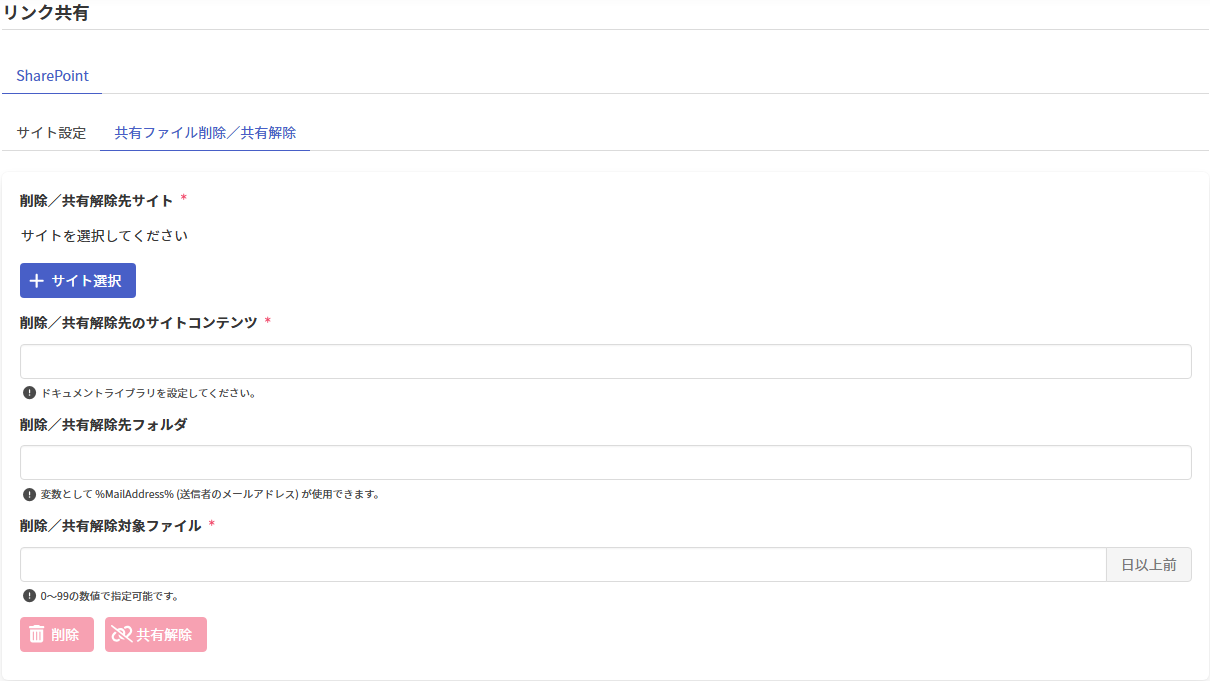
Task: Click the サイトを選択してください text
Action: point(104,237)
